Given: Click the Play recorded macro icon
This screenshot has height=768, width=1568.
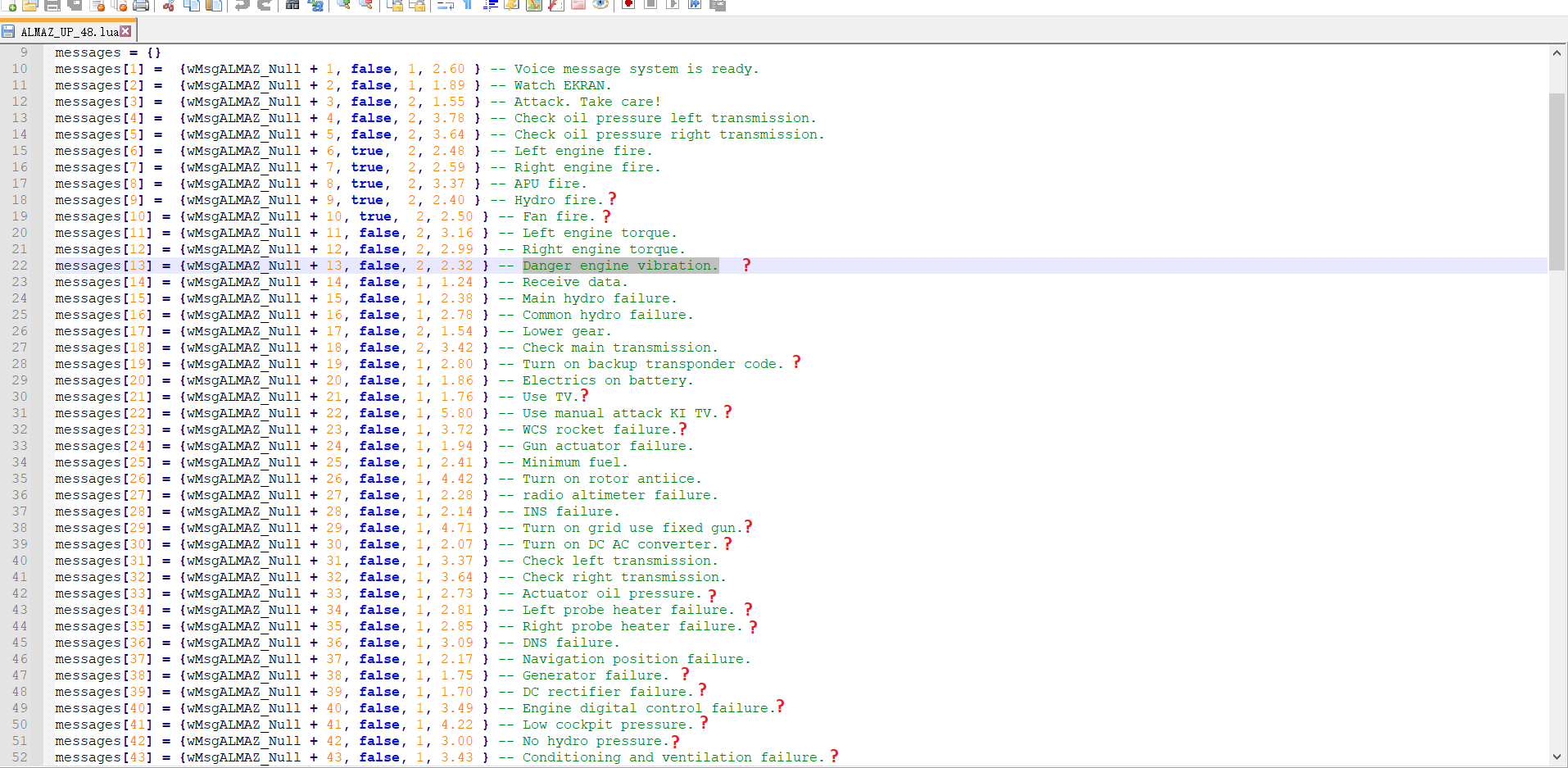Looking at the screenshot, I should tap(673, 5).
